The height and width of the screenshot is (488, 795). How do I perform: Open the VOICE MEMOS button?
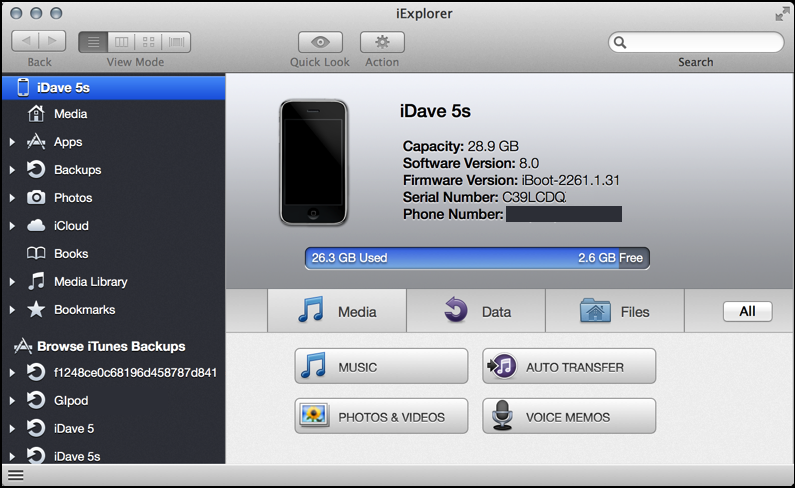569,416
